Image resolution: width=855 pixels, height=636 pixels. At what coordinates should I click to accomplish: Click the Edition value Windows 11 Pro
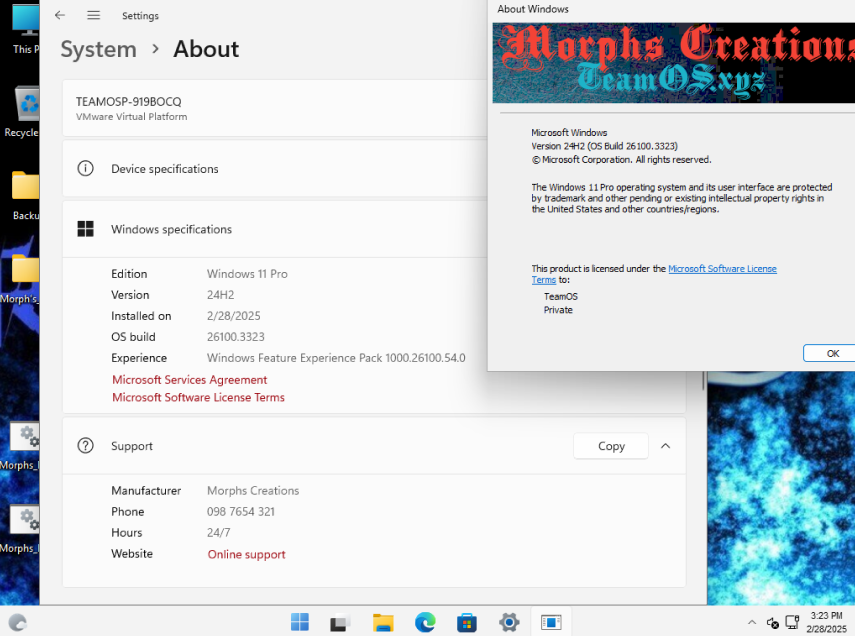[x=247, y=274]
